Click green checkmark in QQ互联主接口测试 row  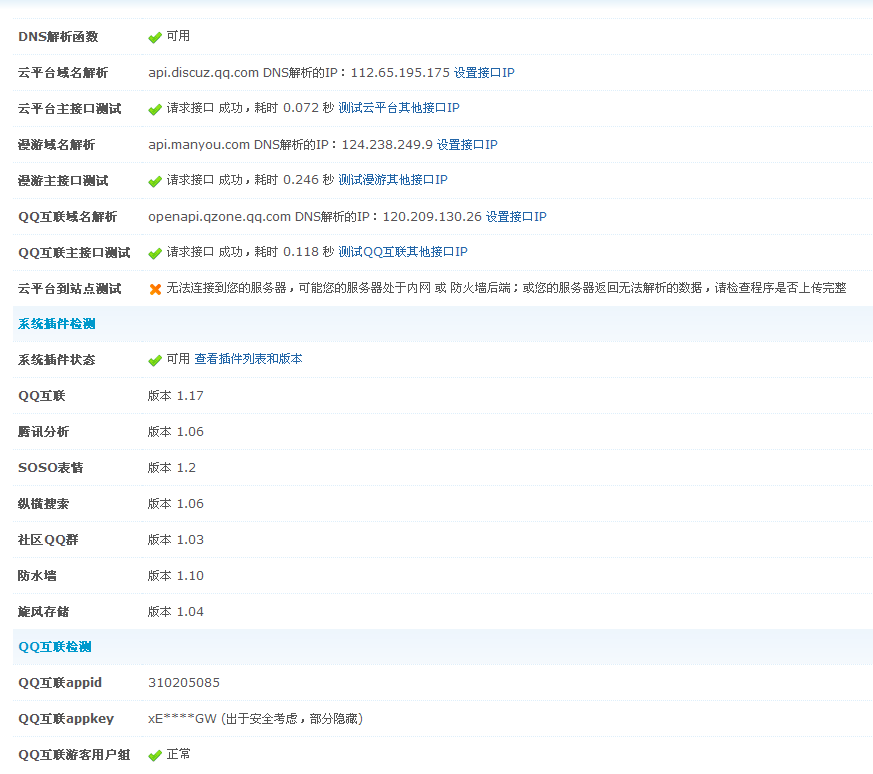point(155,253)
